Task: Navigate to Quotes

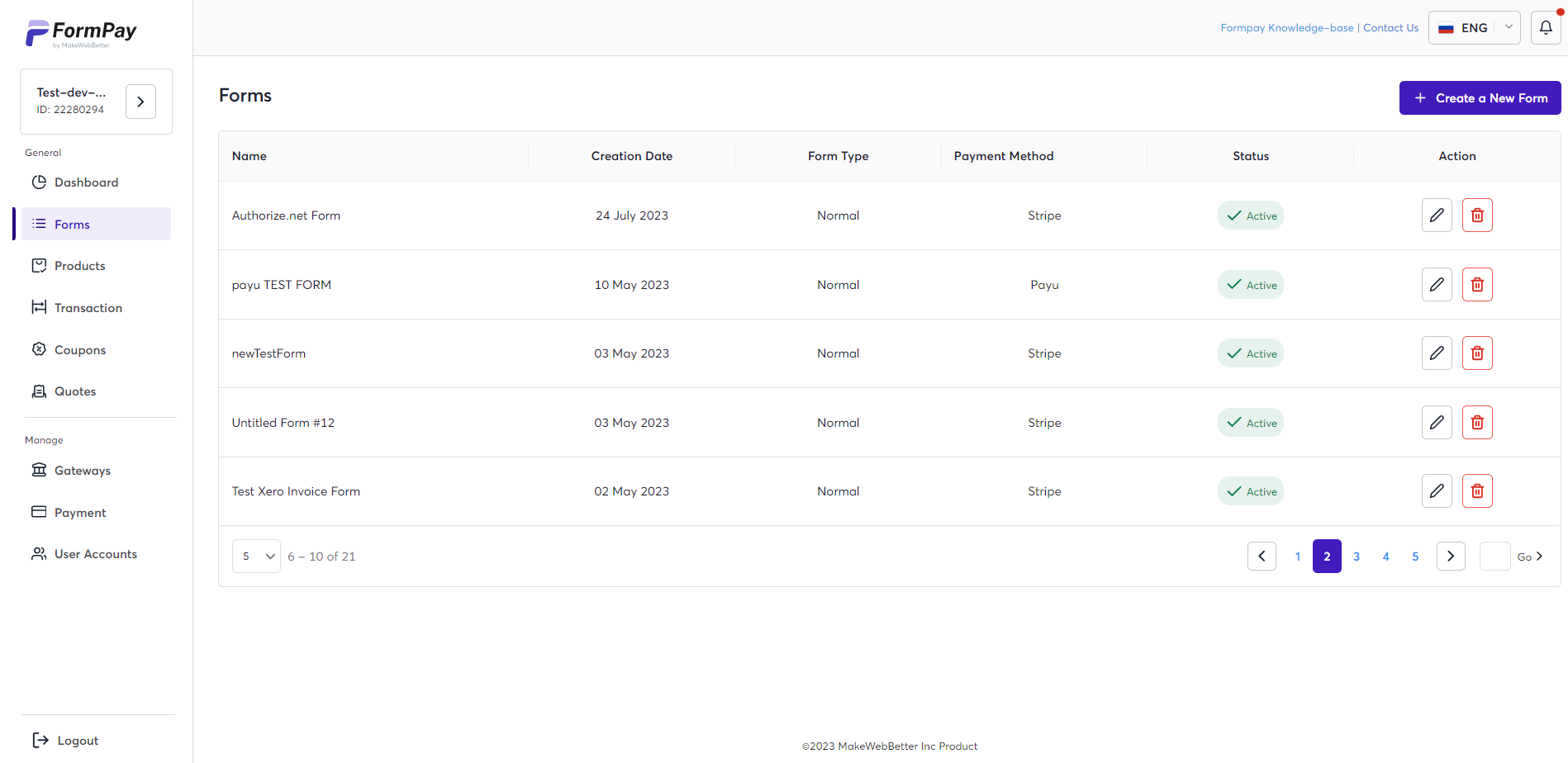Action: click(96, 391)
